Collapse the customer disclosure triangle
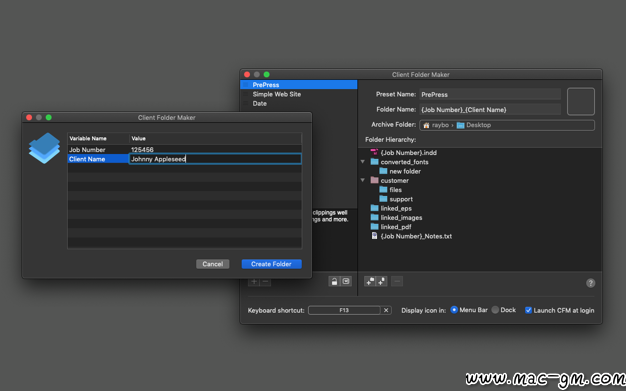626x391 pixels. [x=363, y=180]
